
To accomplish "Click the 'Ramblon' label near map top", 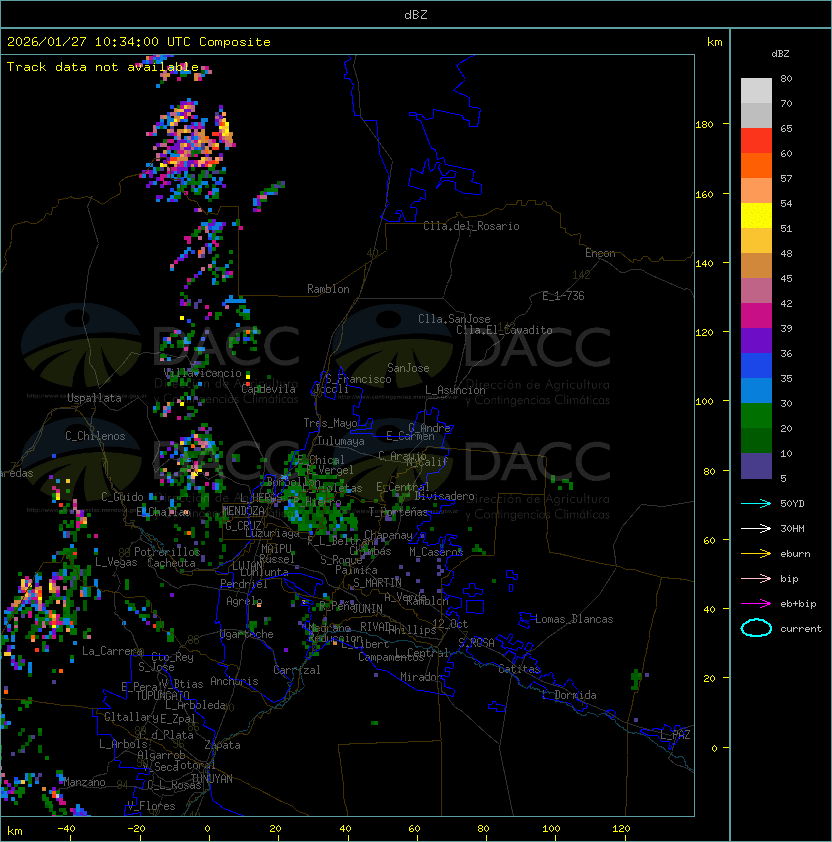I will click(328, 289).
